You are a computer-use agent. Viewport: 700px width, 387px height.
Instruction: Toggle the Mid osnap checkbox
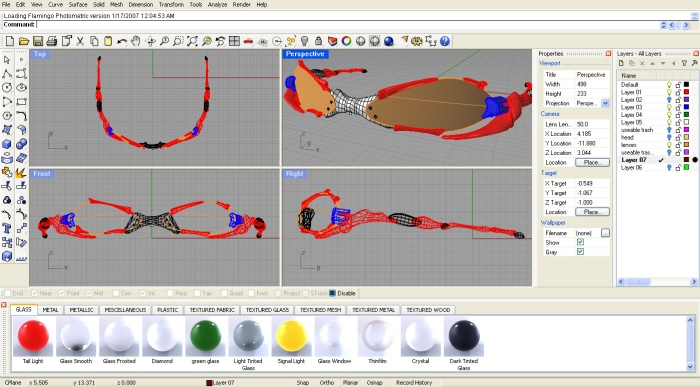coord(88,293)
